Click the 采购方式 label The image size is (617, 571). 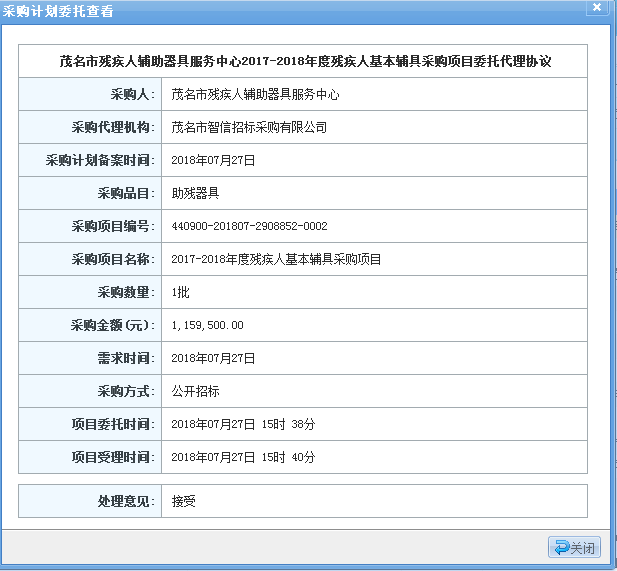[126, 392]
